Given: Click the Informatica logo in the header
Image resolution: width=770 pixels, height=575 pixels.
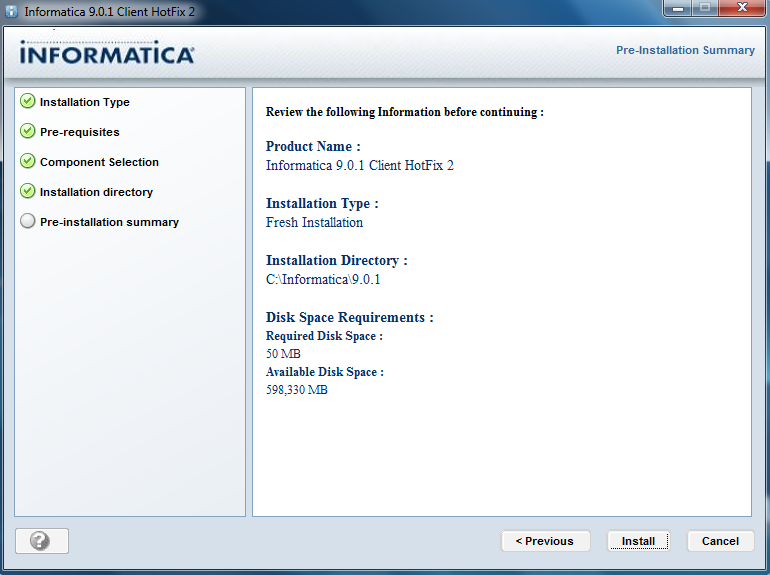Looking at the screenshot, I should coord(106,54).
